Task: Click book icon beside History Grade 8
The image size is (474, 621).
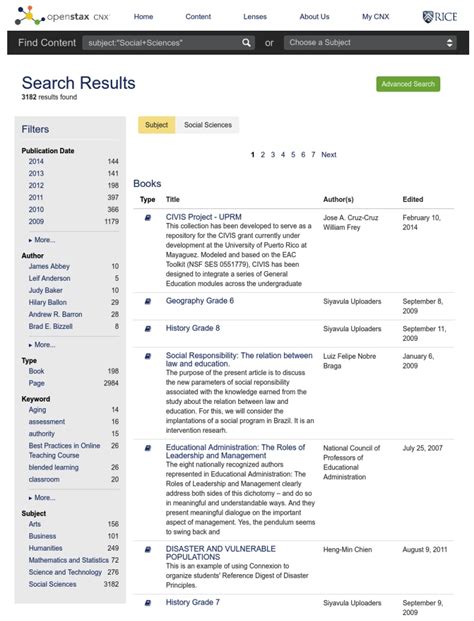Action: coord(148,329)
